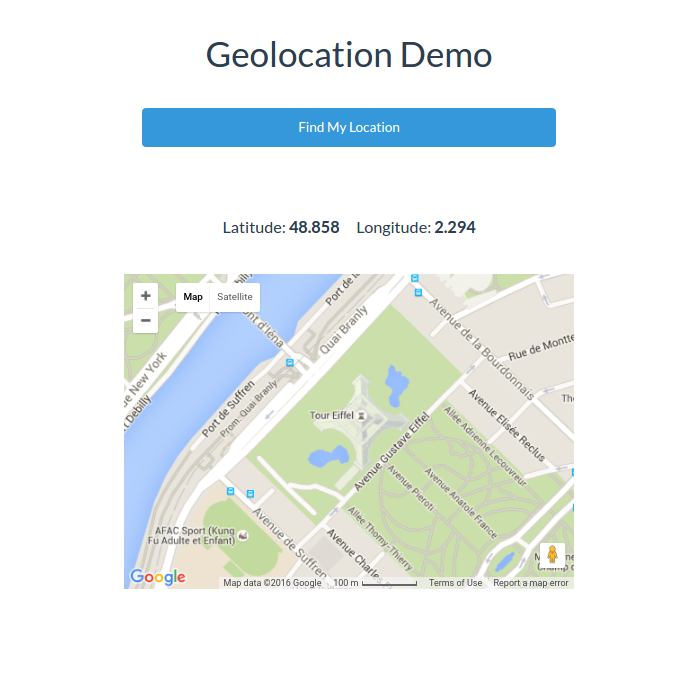Zoom out on the map
The width and height of the screenshot is (697, 674).
click(146, 321)
